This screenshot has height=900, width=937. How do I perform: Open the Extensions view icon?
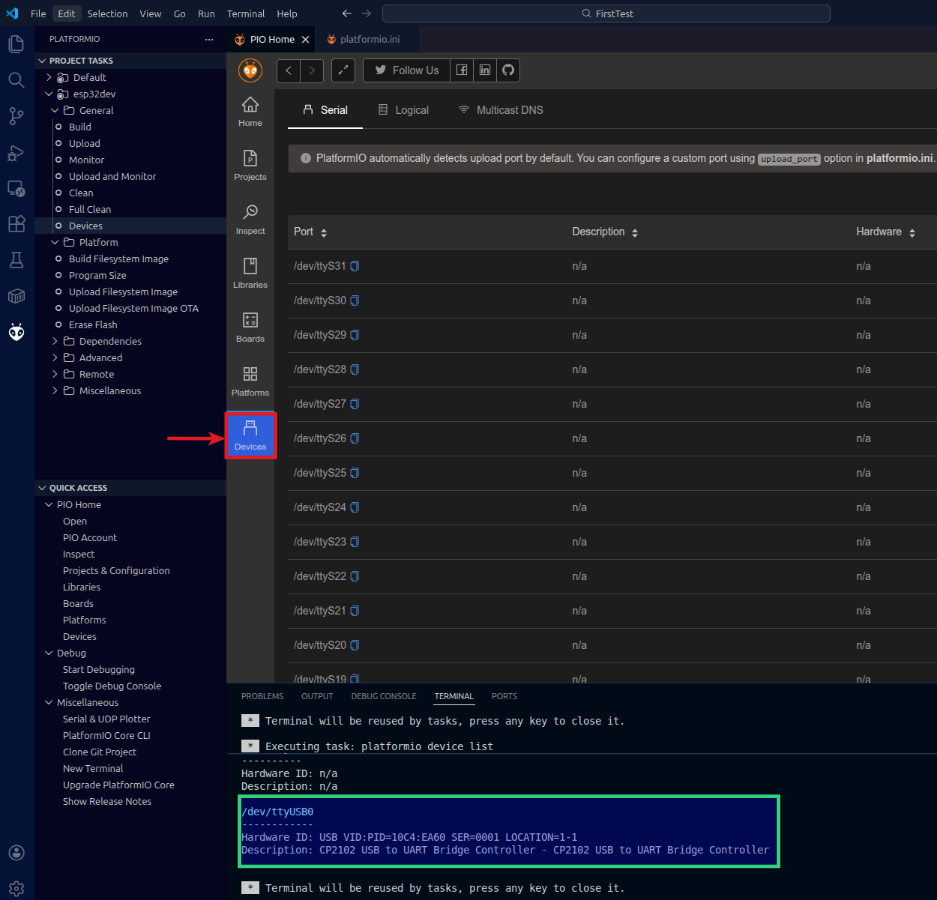click(x=16, y=224)
